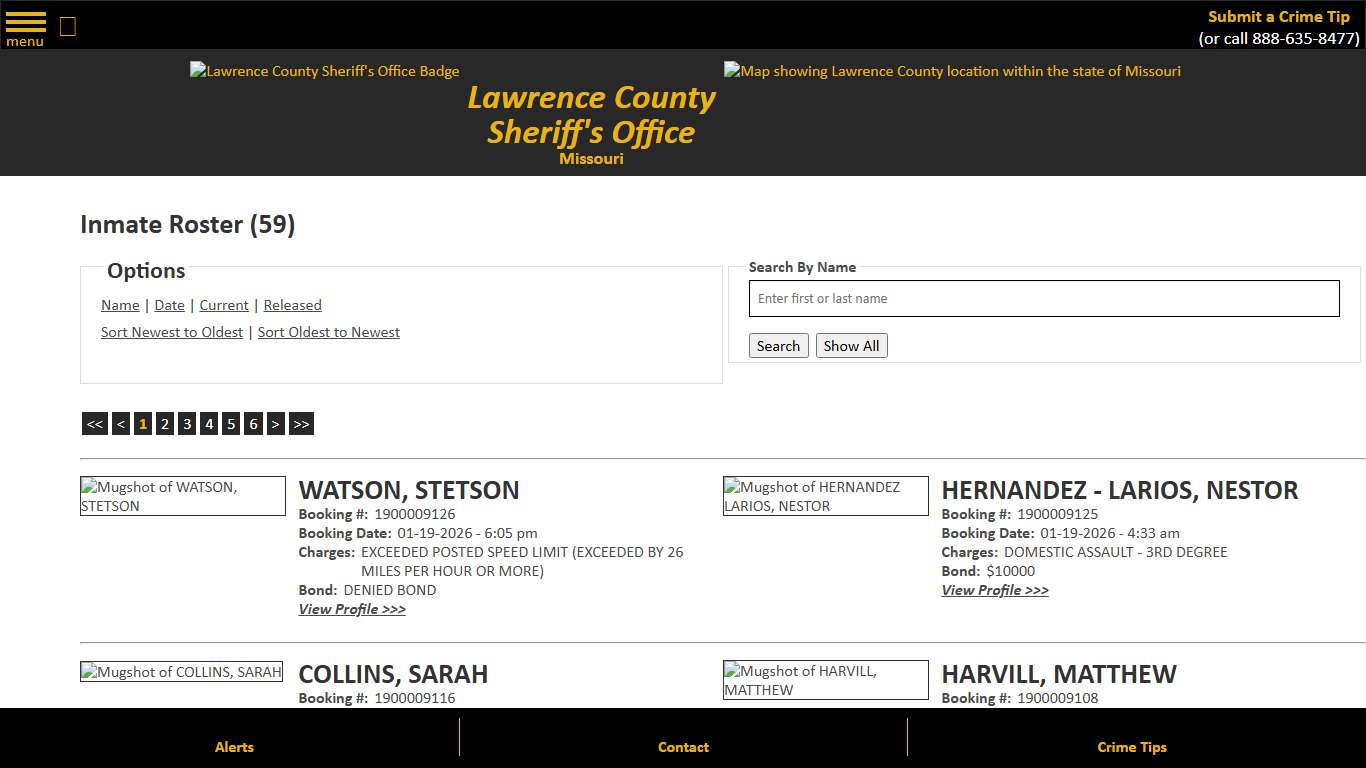Click HARVILL, MATTHEW's mugshot placeholder
The width and height of the screenshot is (1366, 768).
click(825, 679)
